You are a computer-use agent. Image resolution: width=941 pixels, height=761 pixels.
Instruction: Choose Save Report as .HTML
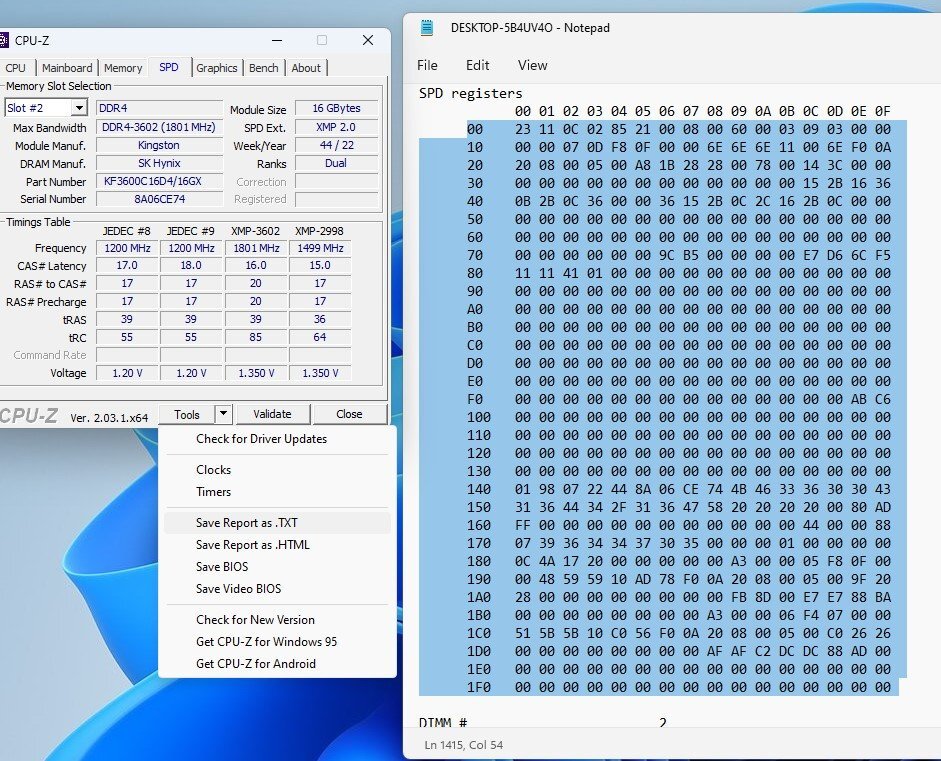[277, 544]
